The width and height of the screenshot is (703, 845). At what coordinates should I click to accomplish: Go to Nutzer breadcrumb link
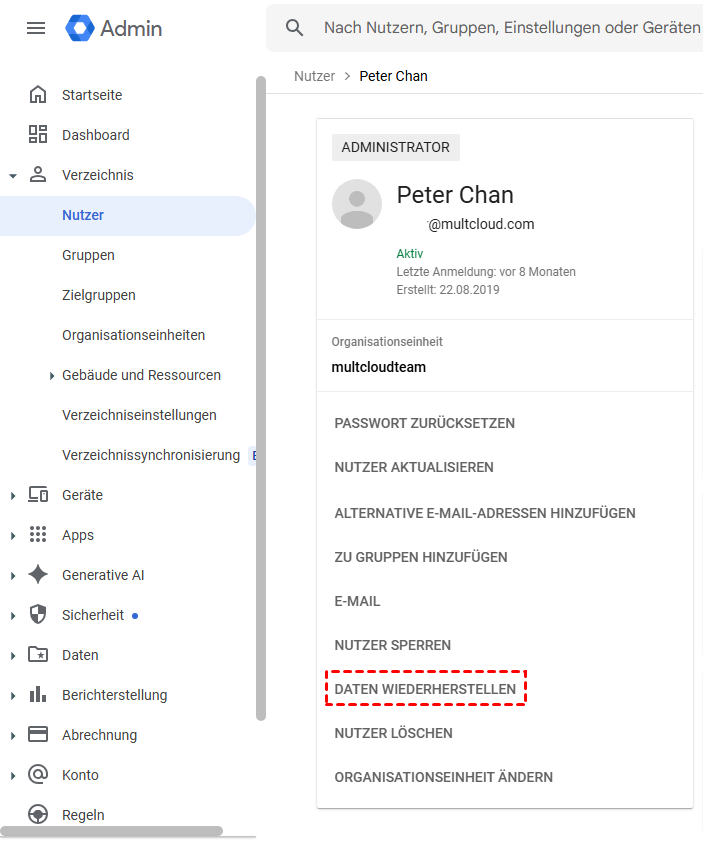coord(314,76)
